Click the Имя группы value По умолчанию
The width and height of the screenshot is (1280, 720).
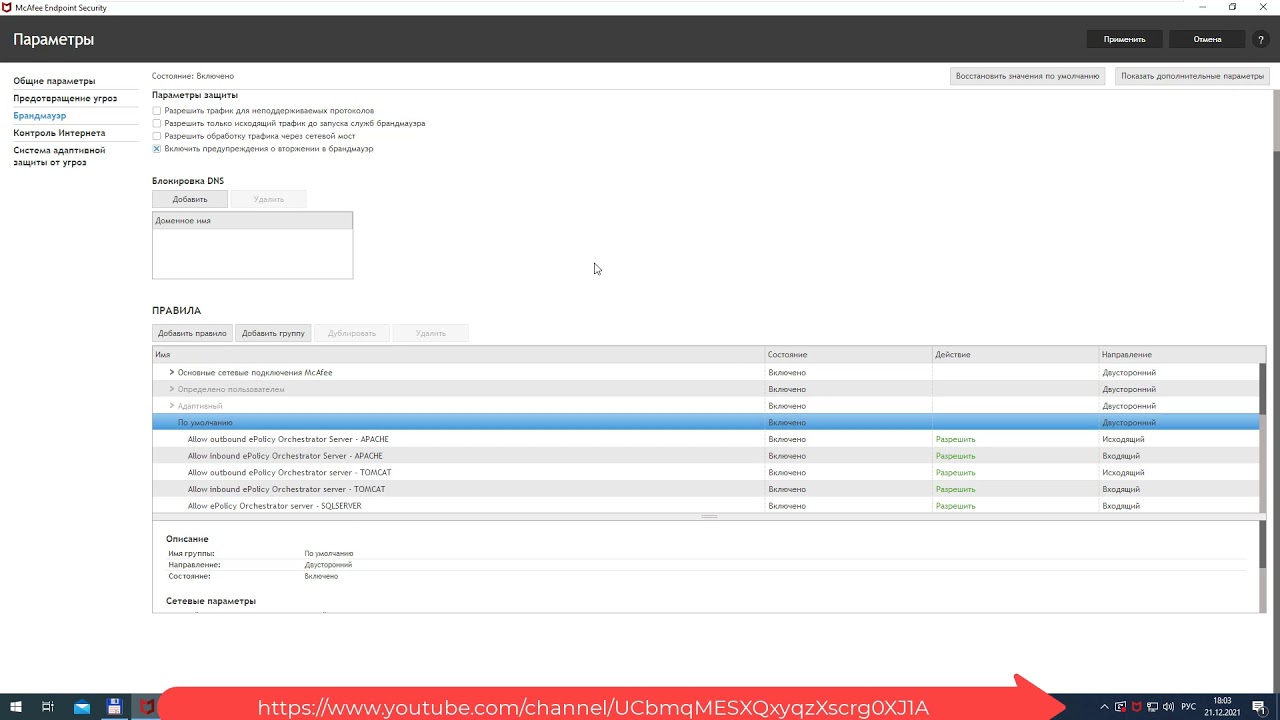pyautogui.click(x=329, y=553)
